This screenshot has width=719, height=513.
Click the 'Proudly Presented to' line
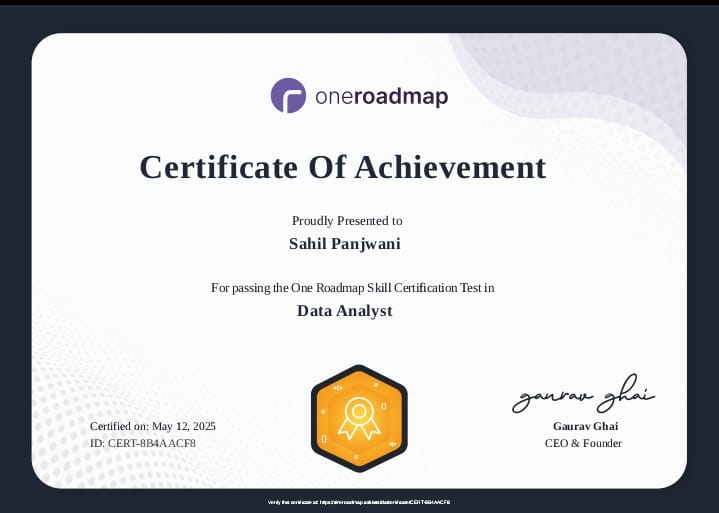(x=347, y=221)
